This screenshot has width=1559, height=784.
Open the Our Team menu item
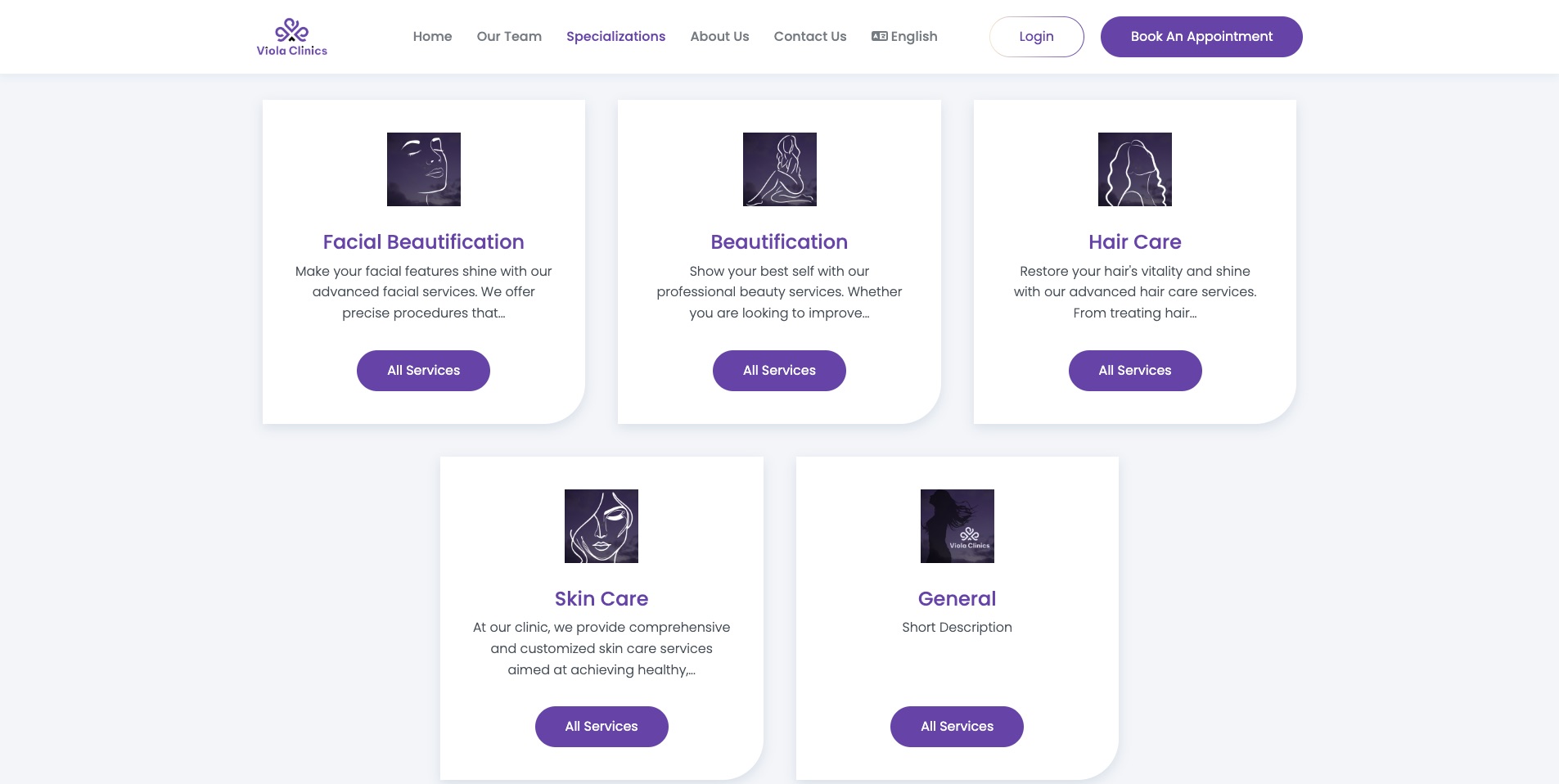509,36
